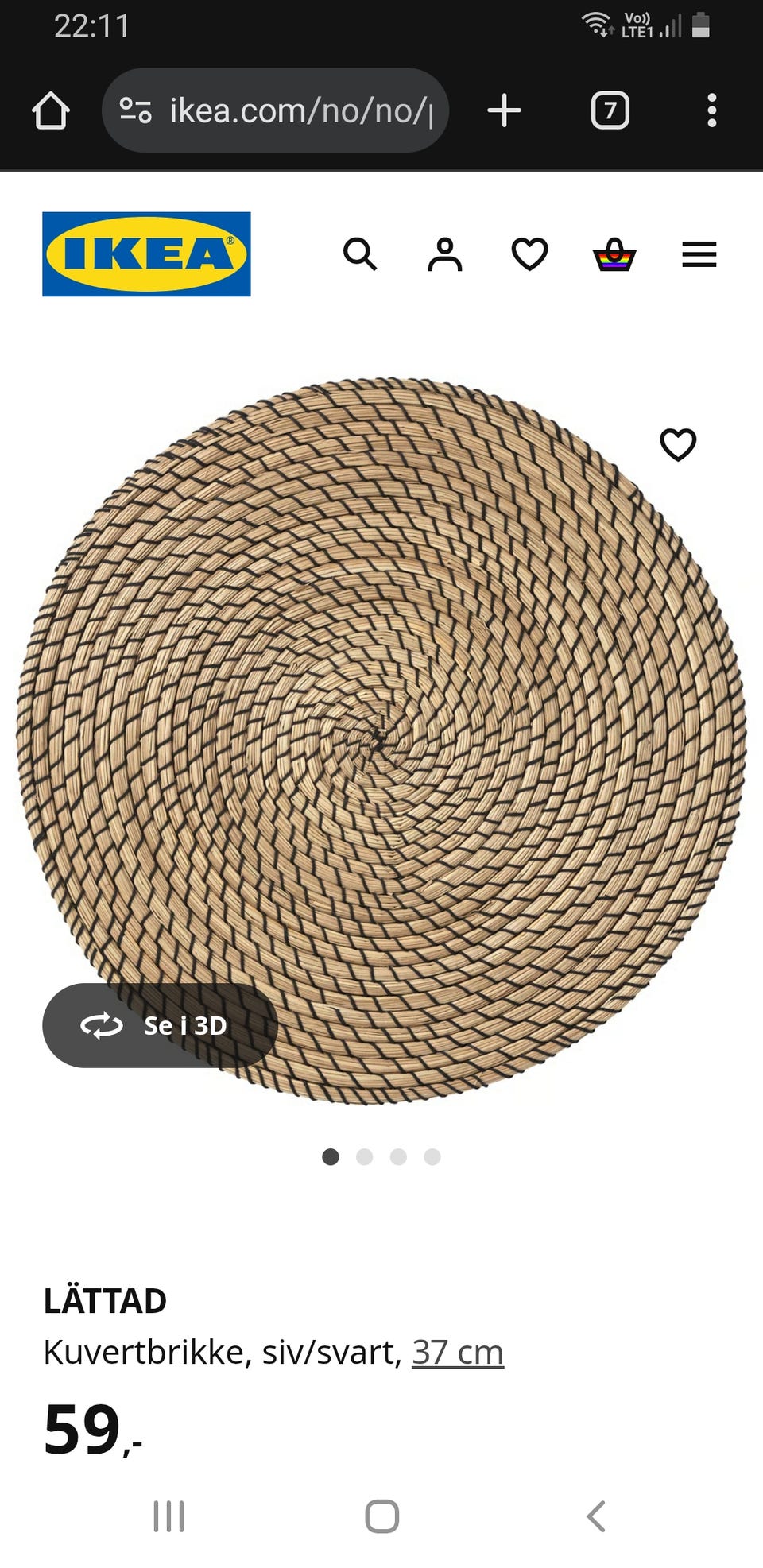Open the IKEA search icon
763x1568 pixels.
360,254
